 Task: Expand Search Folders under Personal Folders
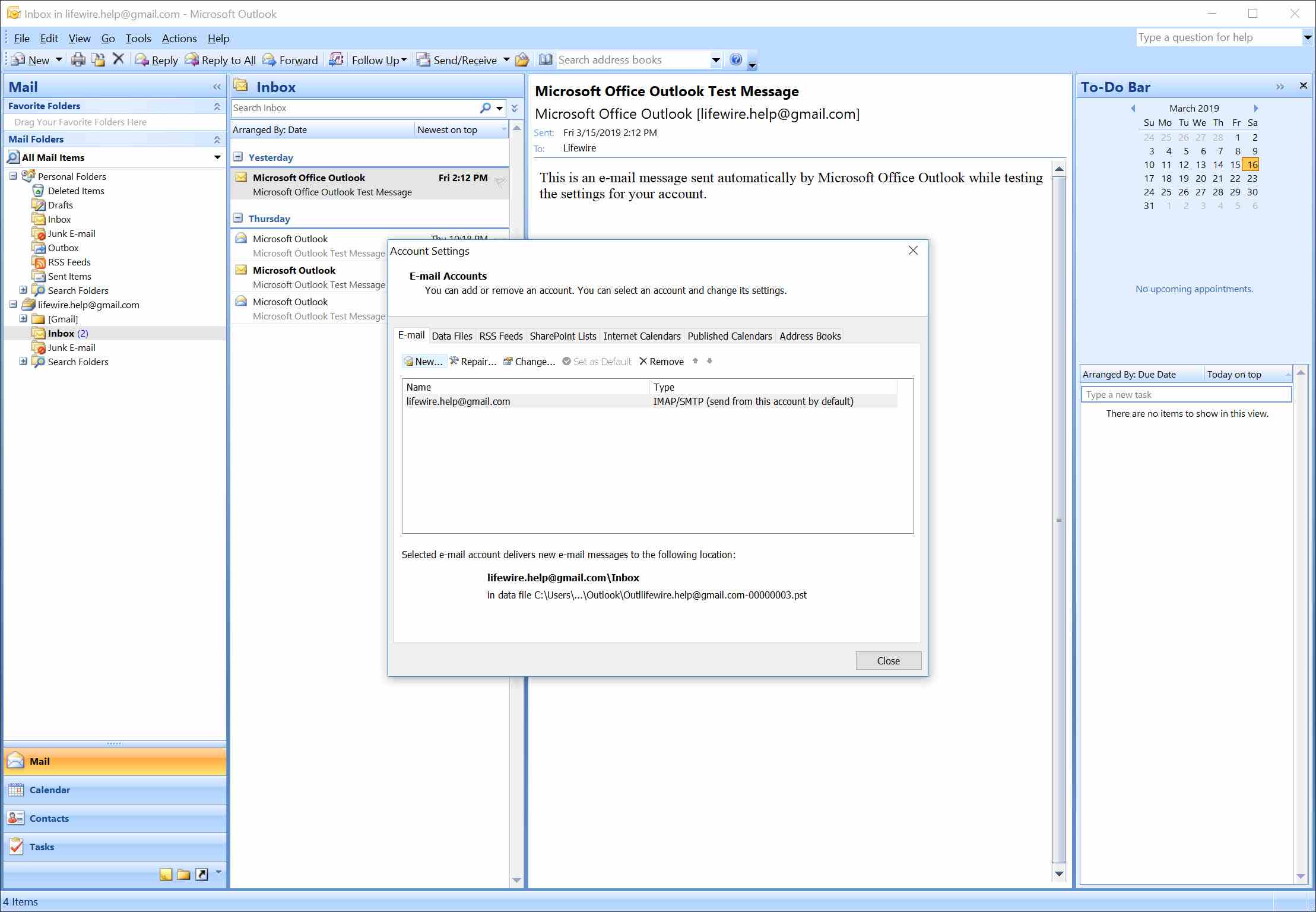tap(23, 290)
